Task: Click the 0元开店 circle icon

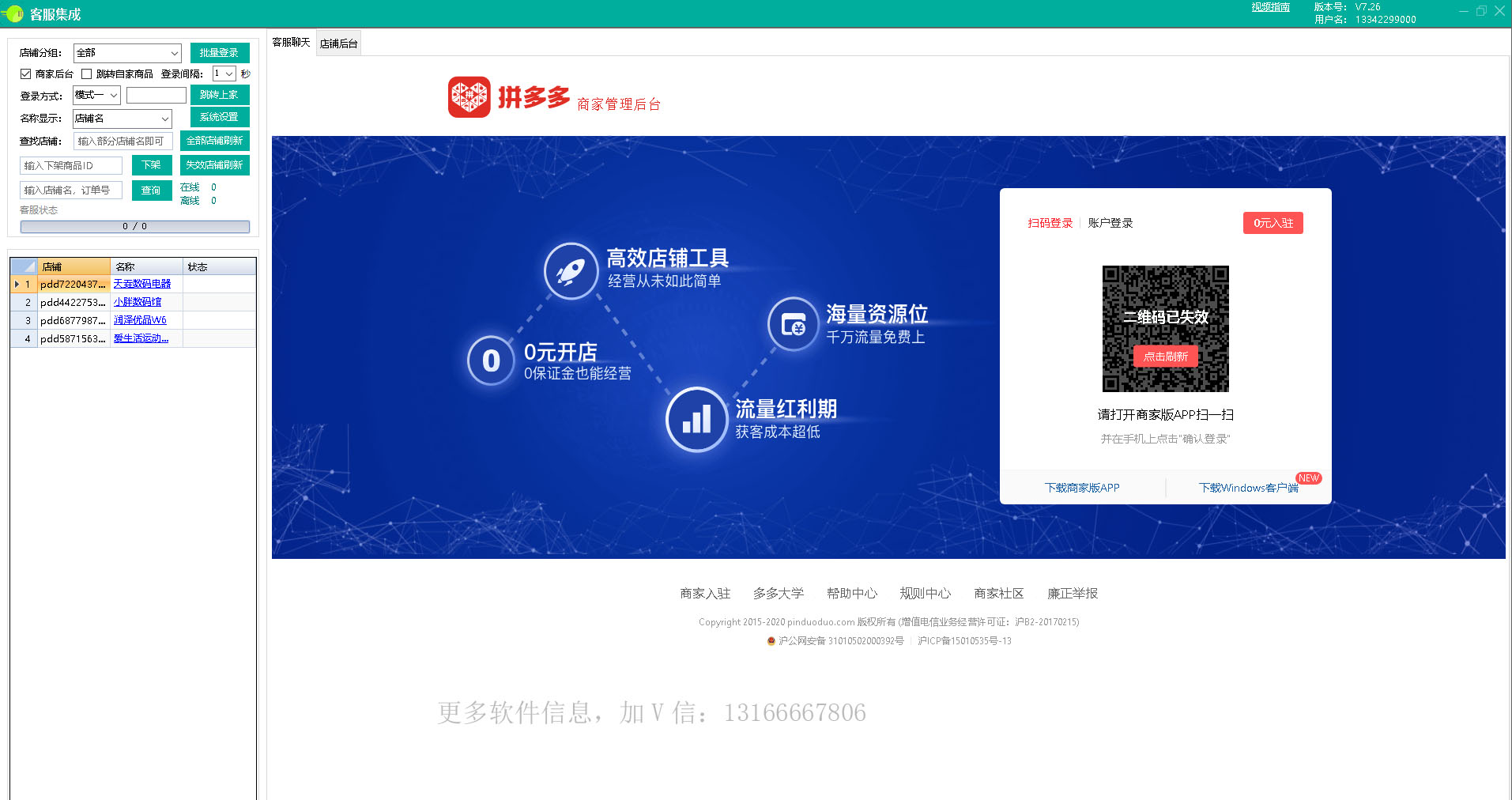Action: 490,361
